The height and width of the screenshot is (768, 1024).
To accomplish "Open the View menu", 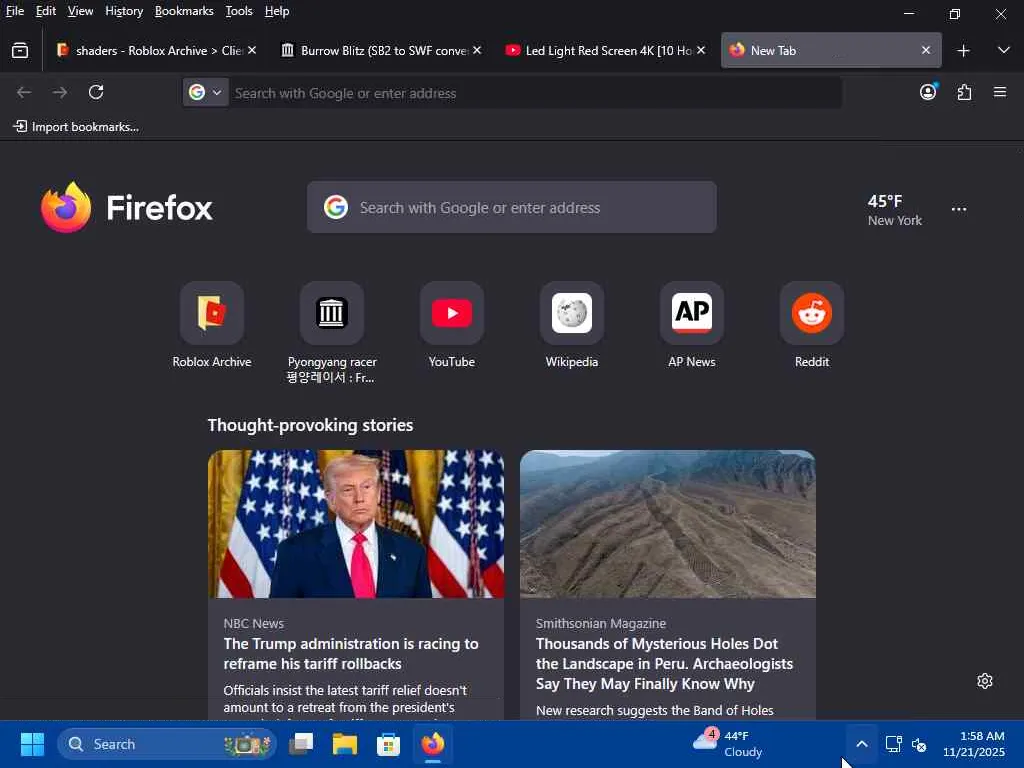I will pyautogui.click(x=80, y=11).
